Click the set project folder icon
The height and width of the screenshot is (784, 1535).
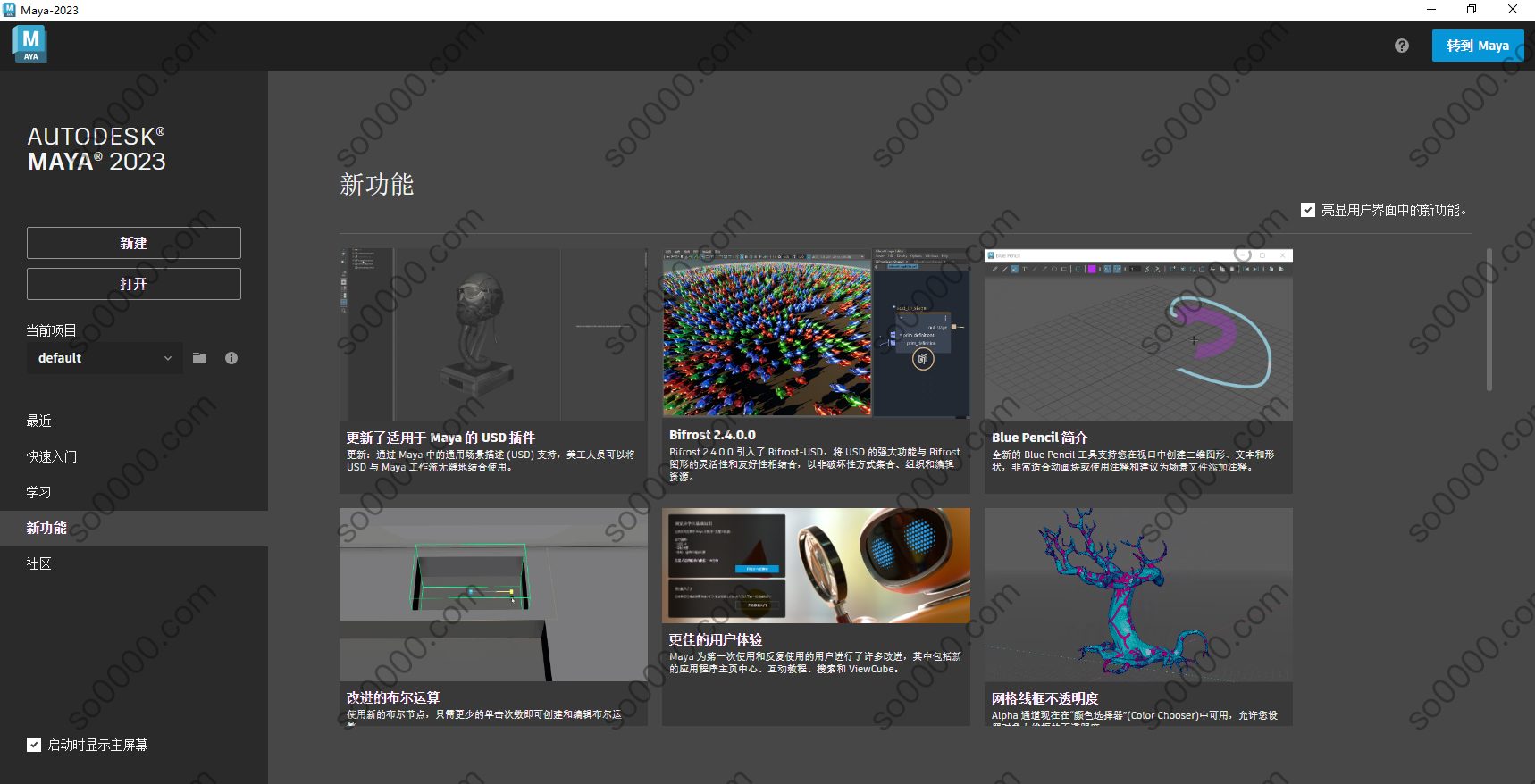199,358
